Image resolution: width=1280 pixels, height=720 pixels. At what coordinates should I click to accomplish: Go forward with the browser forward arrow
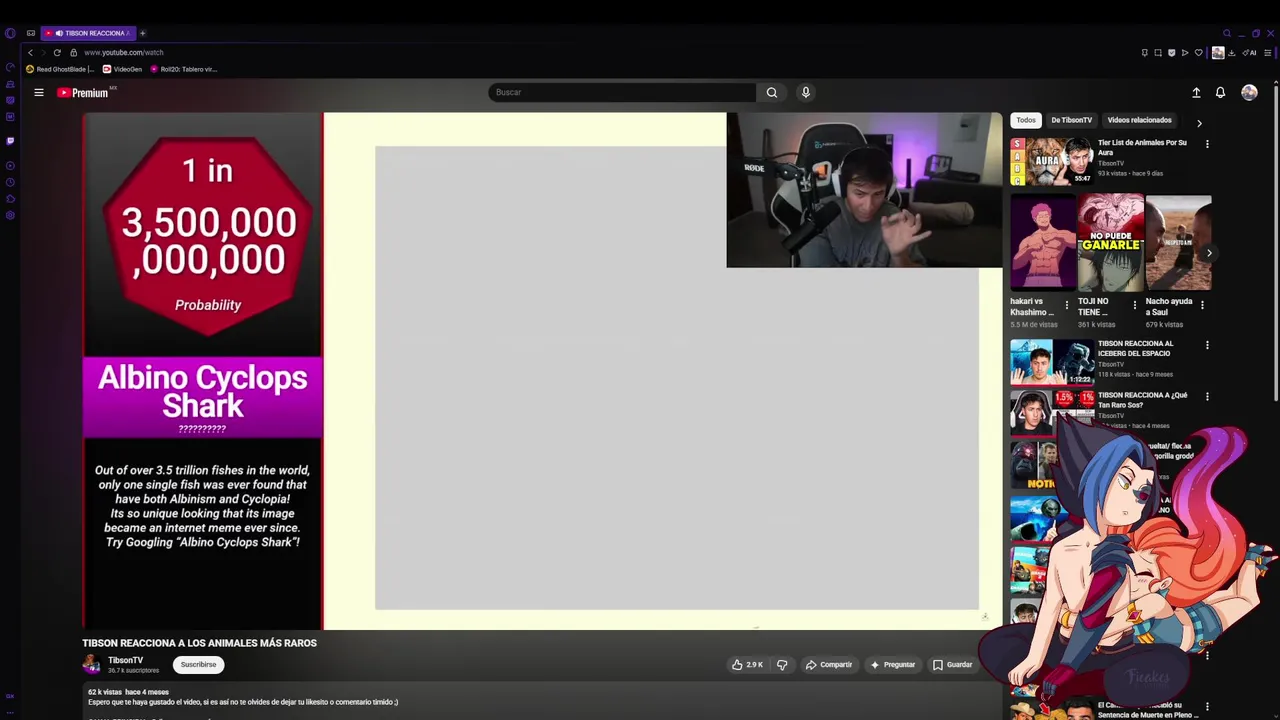pos(43,52)
